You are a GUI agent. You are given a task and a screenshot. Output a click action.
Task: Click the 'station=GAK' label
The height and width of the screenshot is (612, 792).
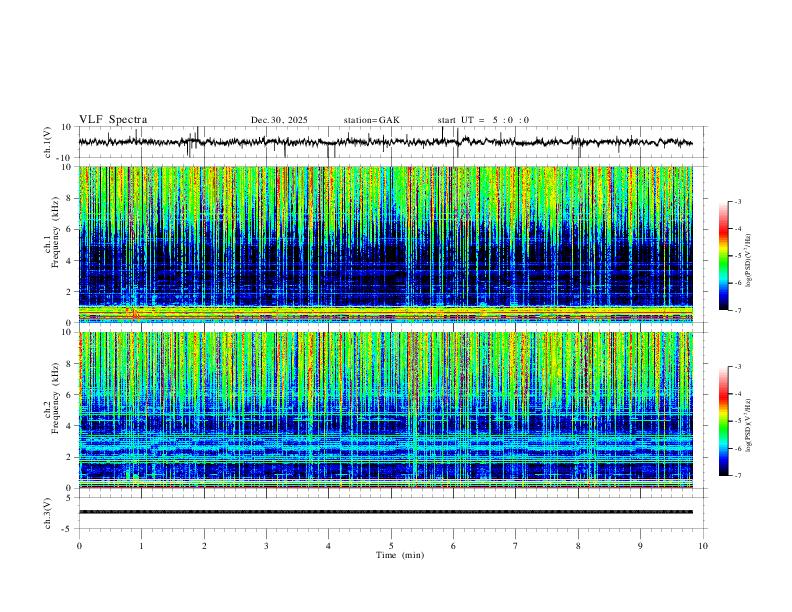pyautogui.click(x=372, y=120)
